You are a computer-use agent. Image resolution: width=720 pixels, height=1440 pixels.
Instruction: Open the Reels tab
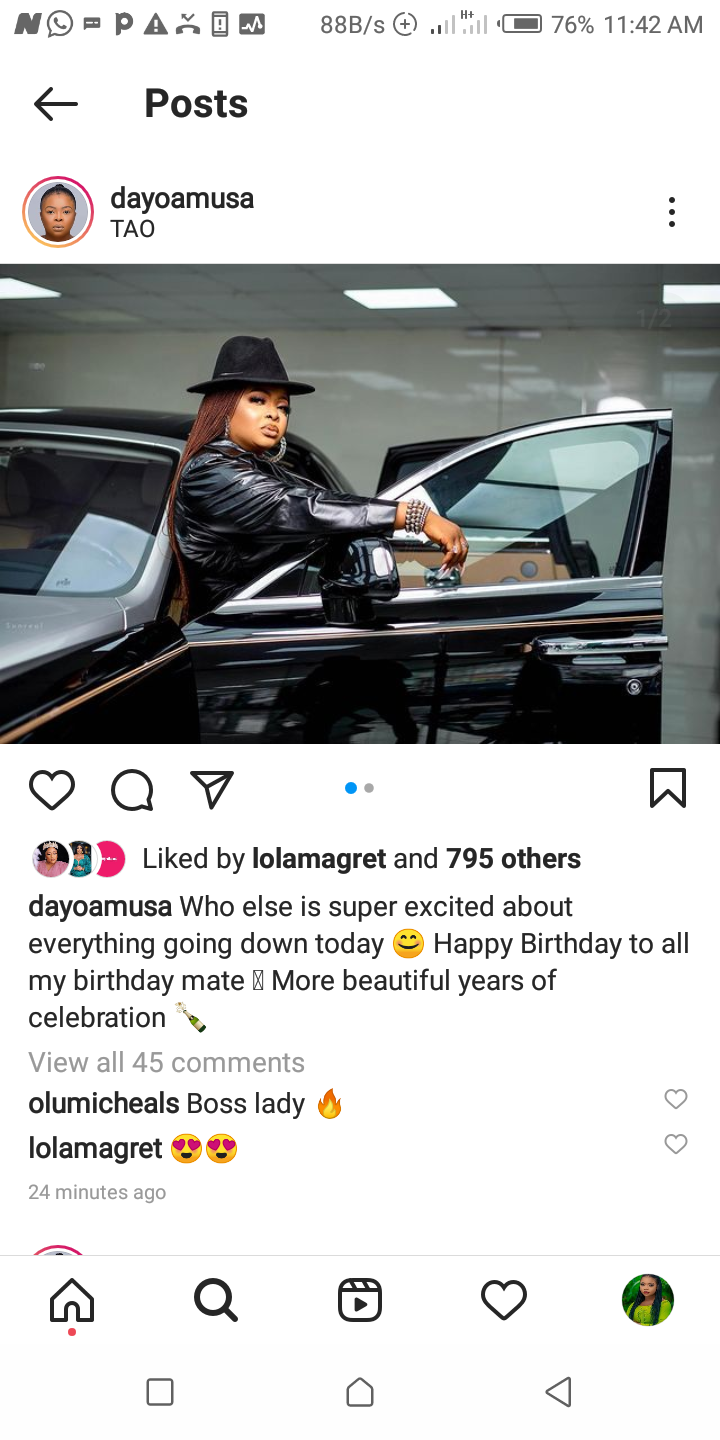[360, 1300]
